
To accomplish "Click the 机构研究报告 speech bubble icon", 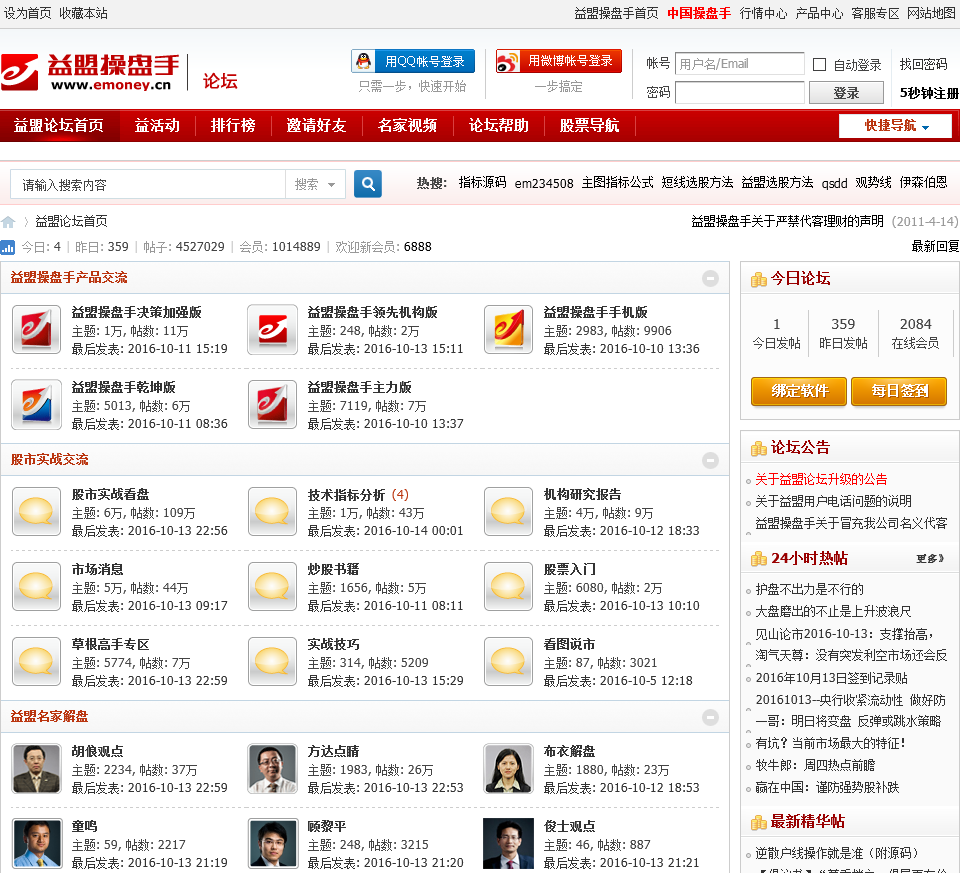I will tap(508, 512).
